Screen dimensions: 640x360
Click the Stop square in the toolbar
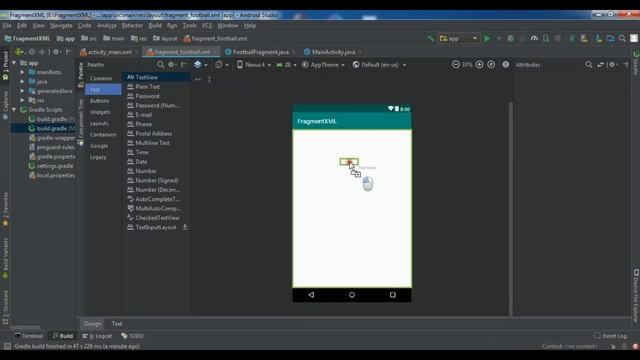(x=558, y=38)
